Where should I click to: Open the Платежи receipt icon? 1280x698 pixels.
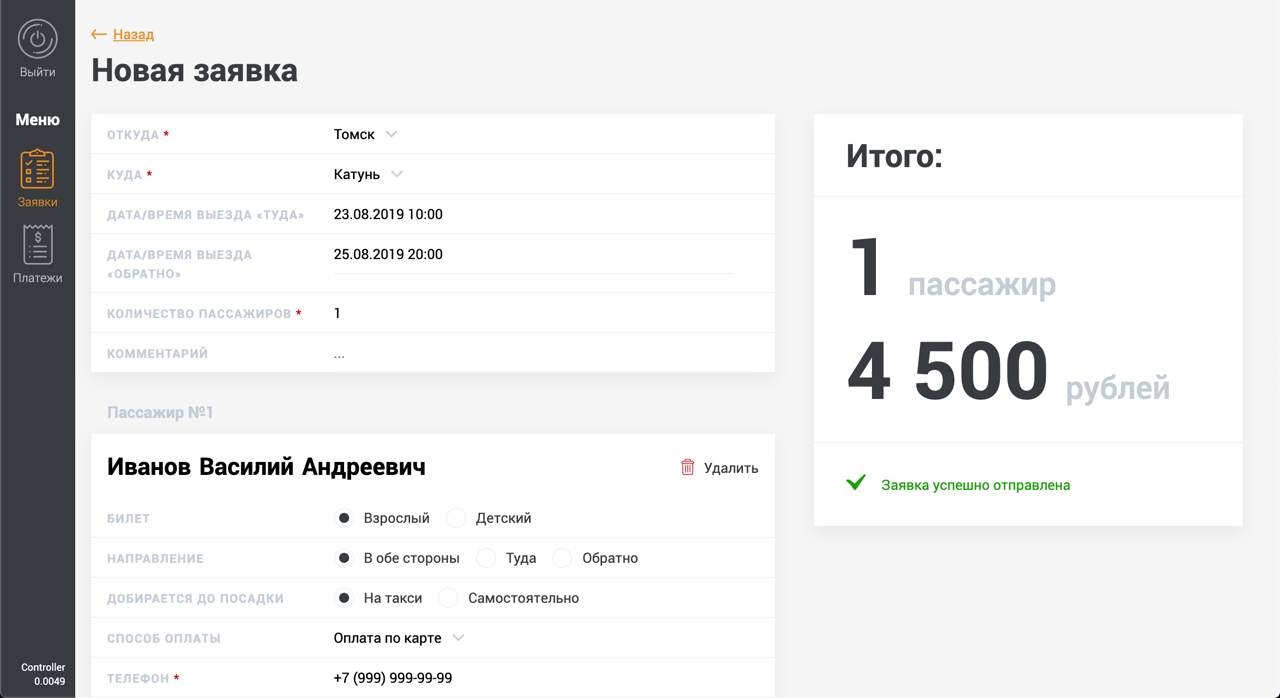[x=37, y=245]
